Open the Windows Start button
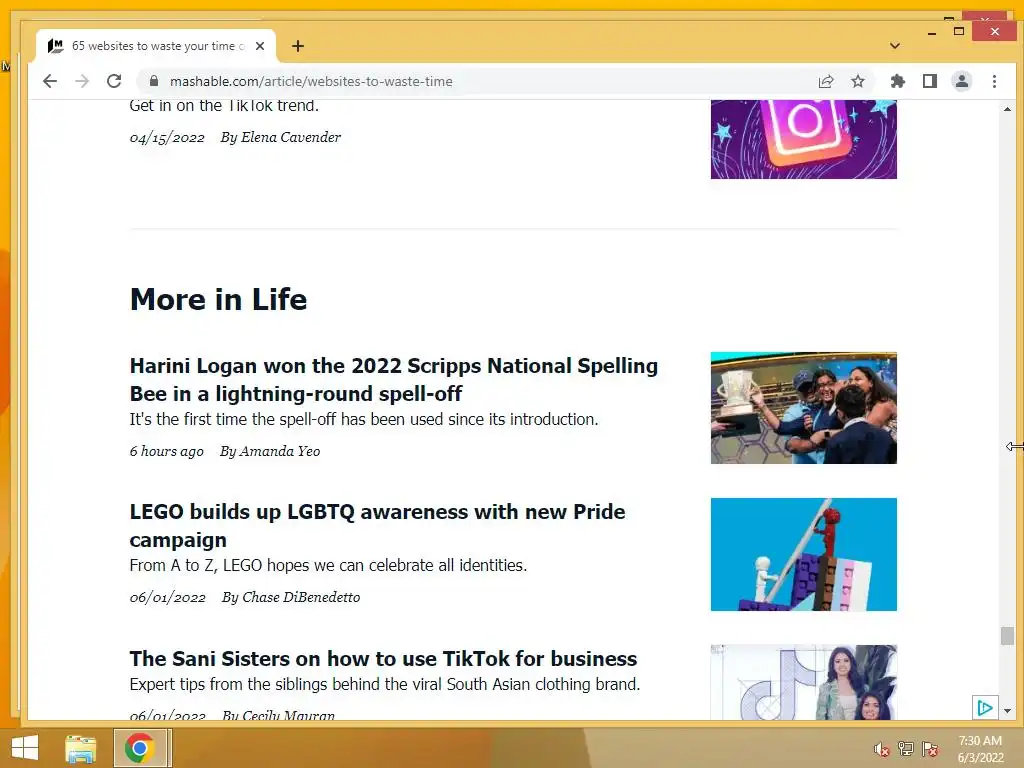The height and width of the screenshot is (768, 1024). coord(25,748)
